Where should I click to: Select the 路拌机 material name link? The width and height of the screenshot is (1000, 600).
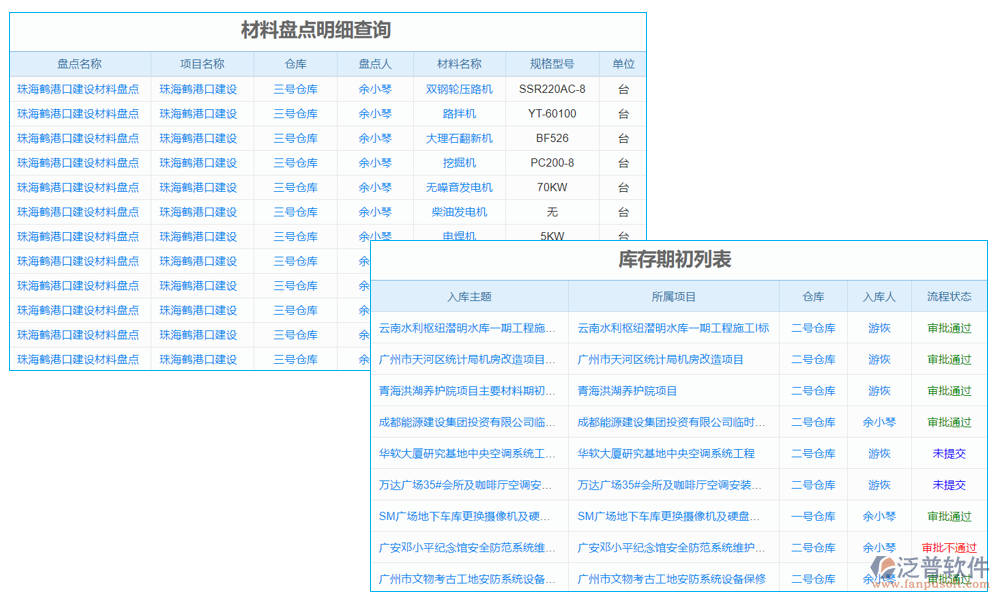460,113
